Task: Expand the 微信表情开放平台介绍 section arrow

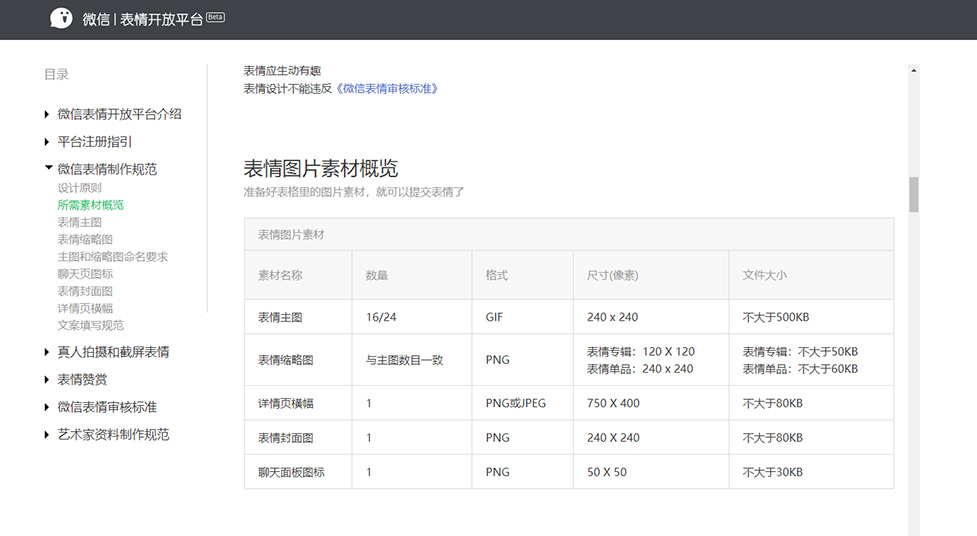Action: click(47, 115)
